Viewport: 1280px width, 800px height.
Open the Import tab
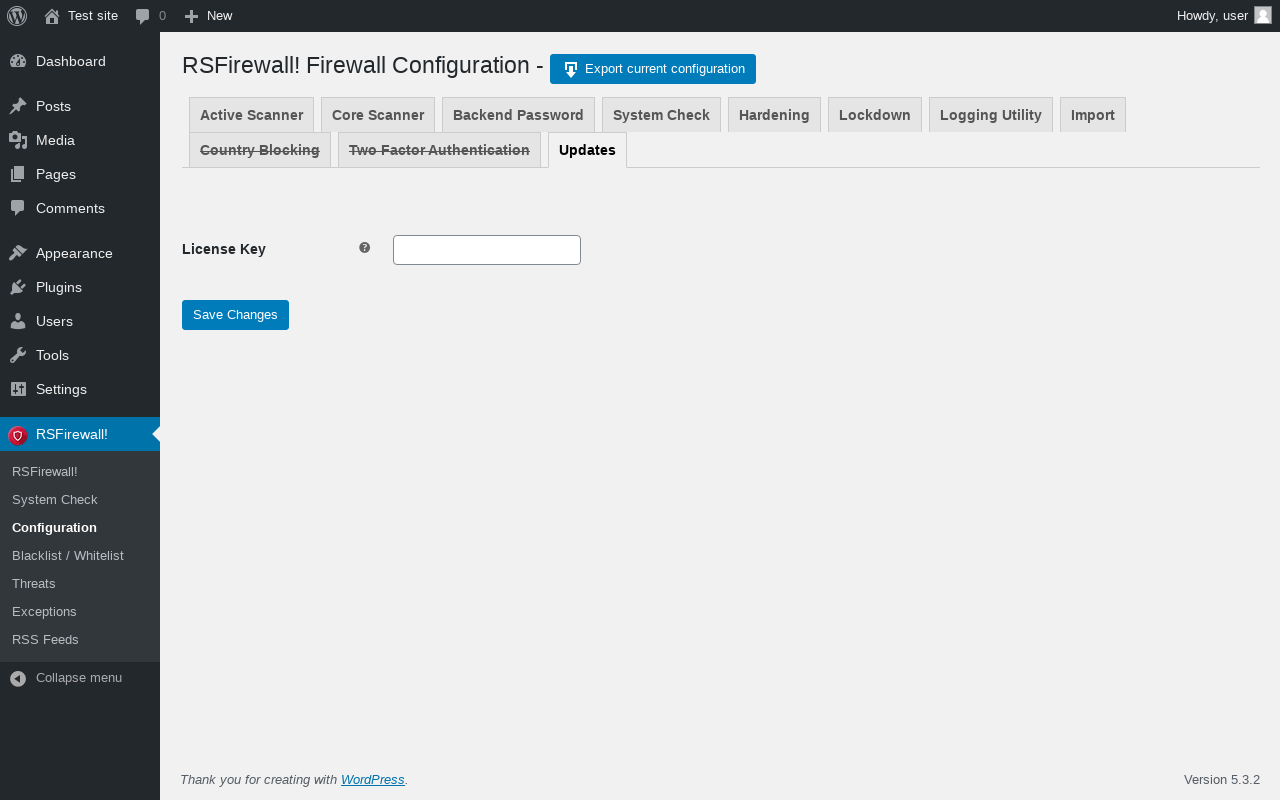[x=1093, y=115]
